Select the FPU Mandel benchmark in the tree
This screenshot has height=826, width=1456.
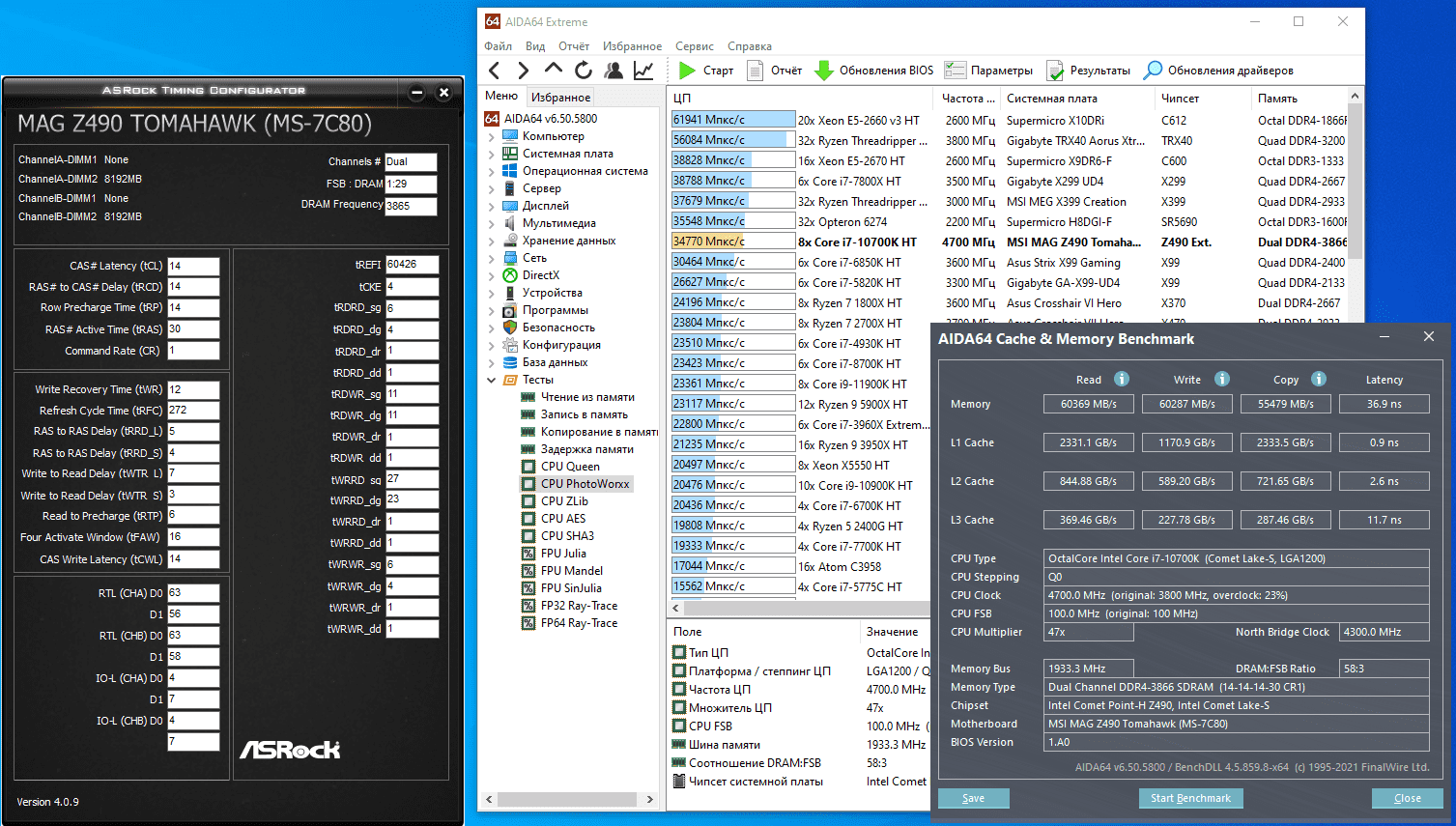[572, 571]
